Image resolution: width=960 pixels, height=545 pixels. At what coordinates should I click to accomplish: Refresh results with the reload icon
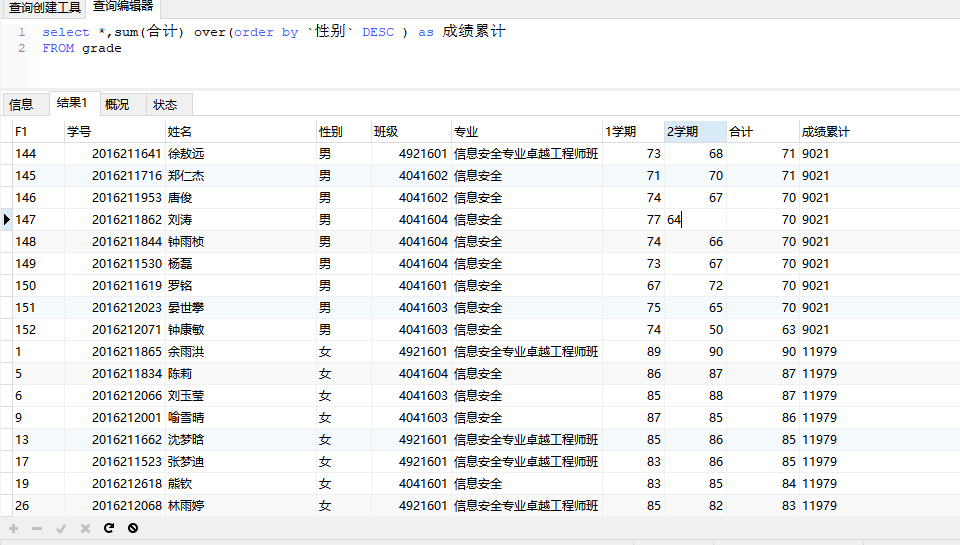[x=109, y=528]
